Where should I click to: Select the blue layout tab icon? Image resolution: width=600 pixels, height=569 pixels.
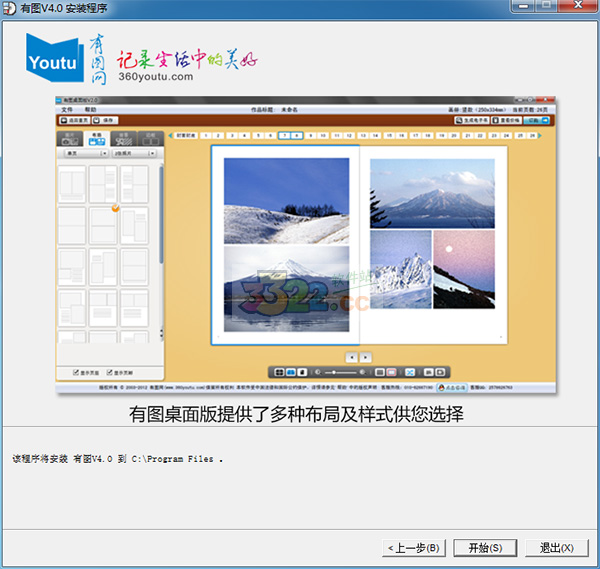click(96, 140)
